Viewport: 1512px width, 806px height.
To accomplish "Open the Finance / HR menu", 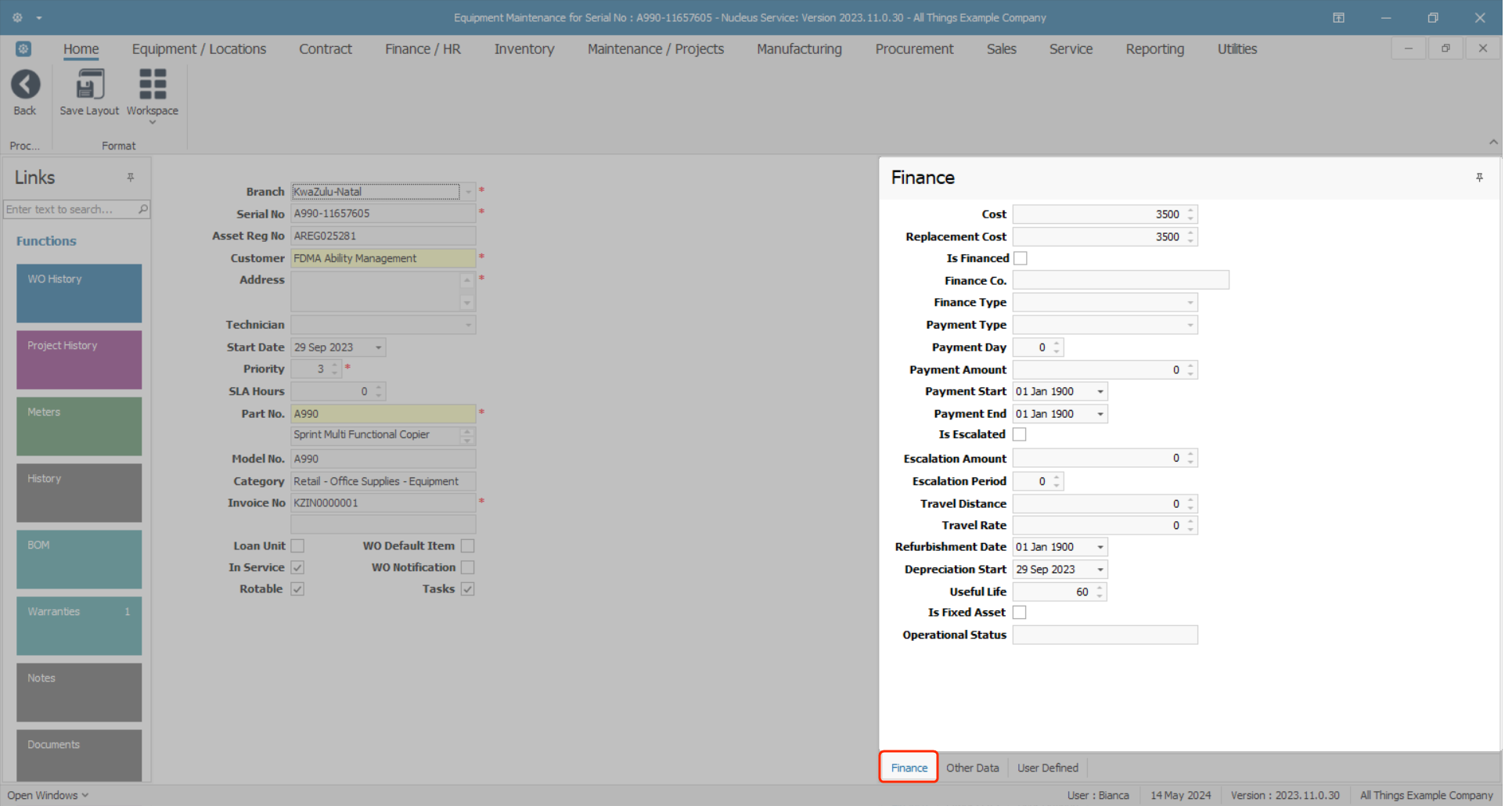I will [423, 49].
